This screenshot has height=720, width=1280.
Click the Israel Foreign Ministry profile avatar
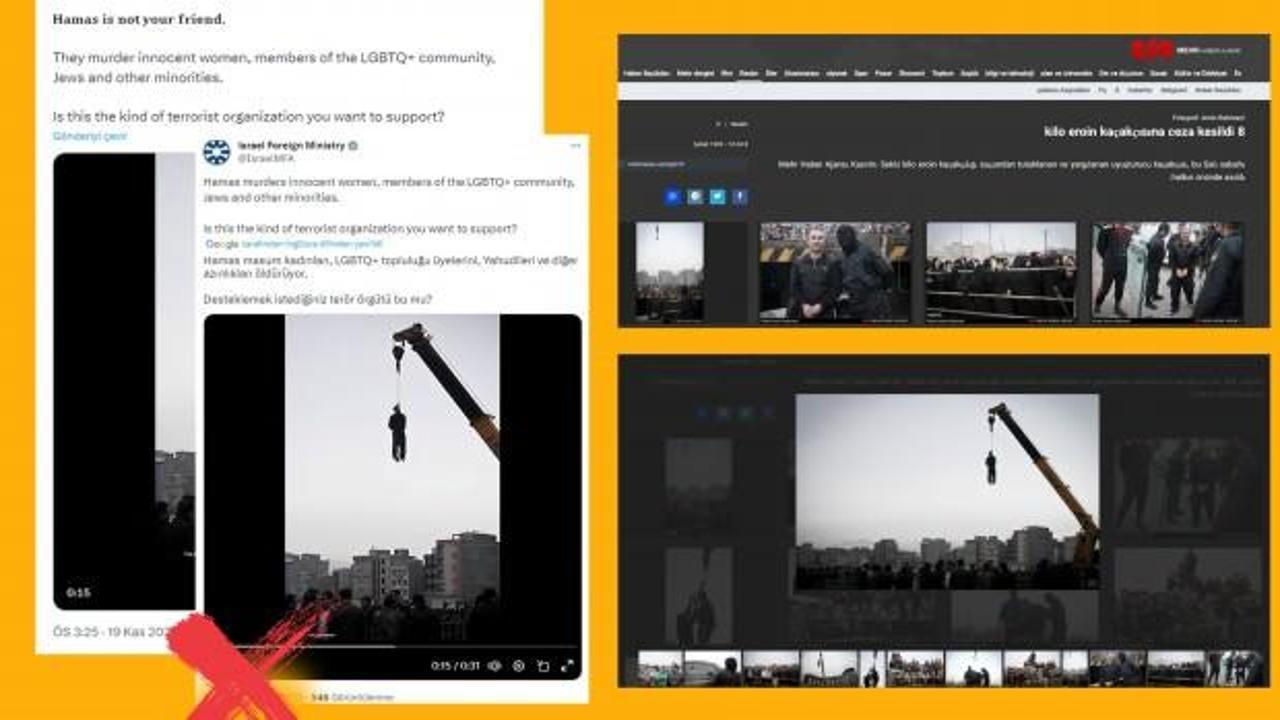216,151
